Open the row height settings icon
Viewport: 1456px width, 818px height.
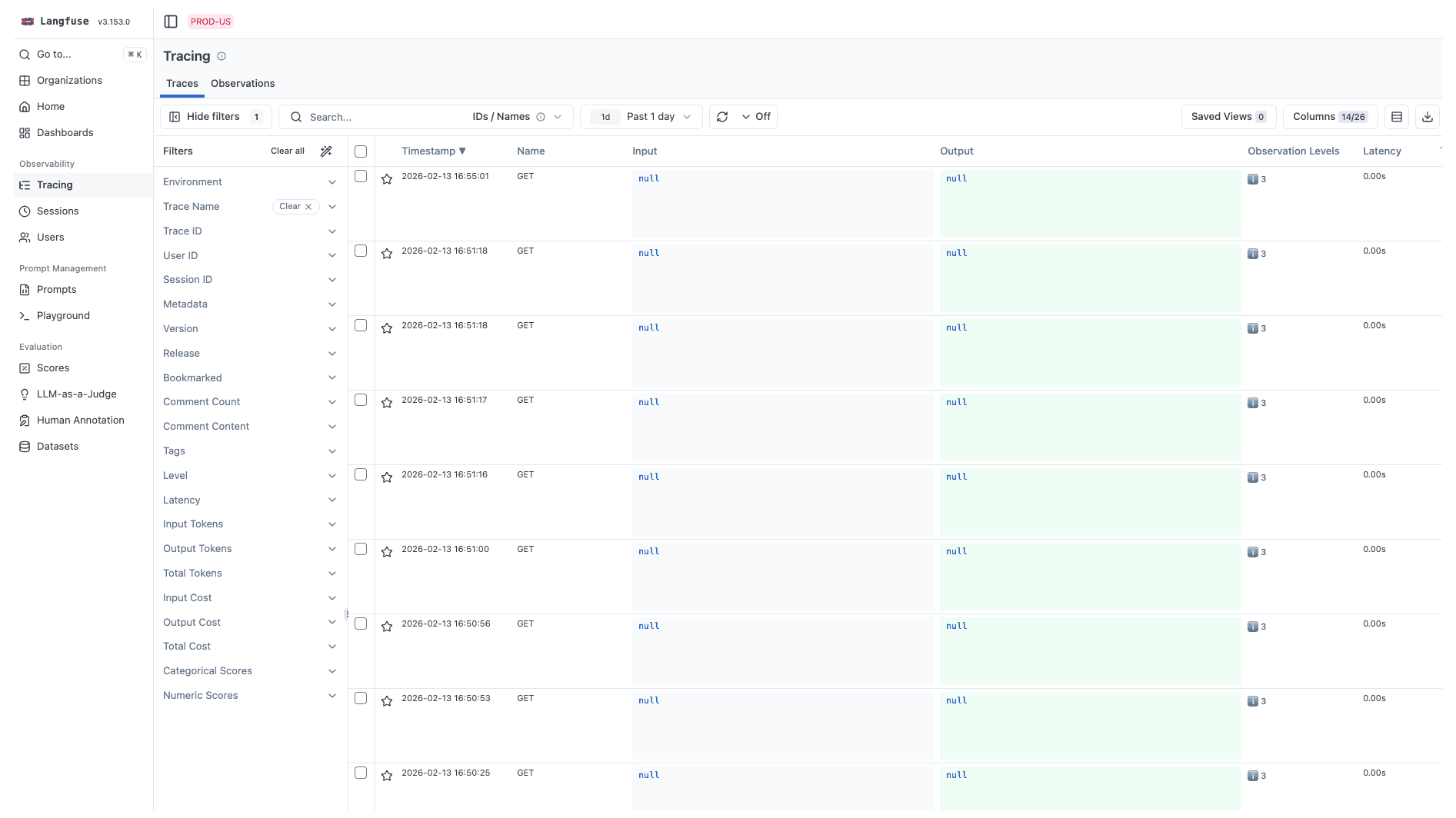click(1396, 116)
